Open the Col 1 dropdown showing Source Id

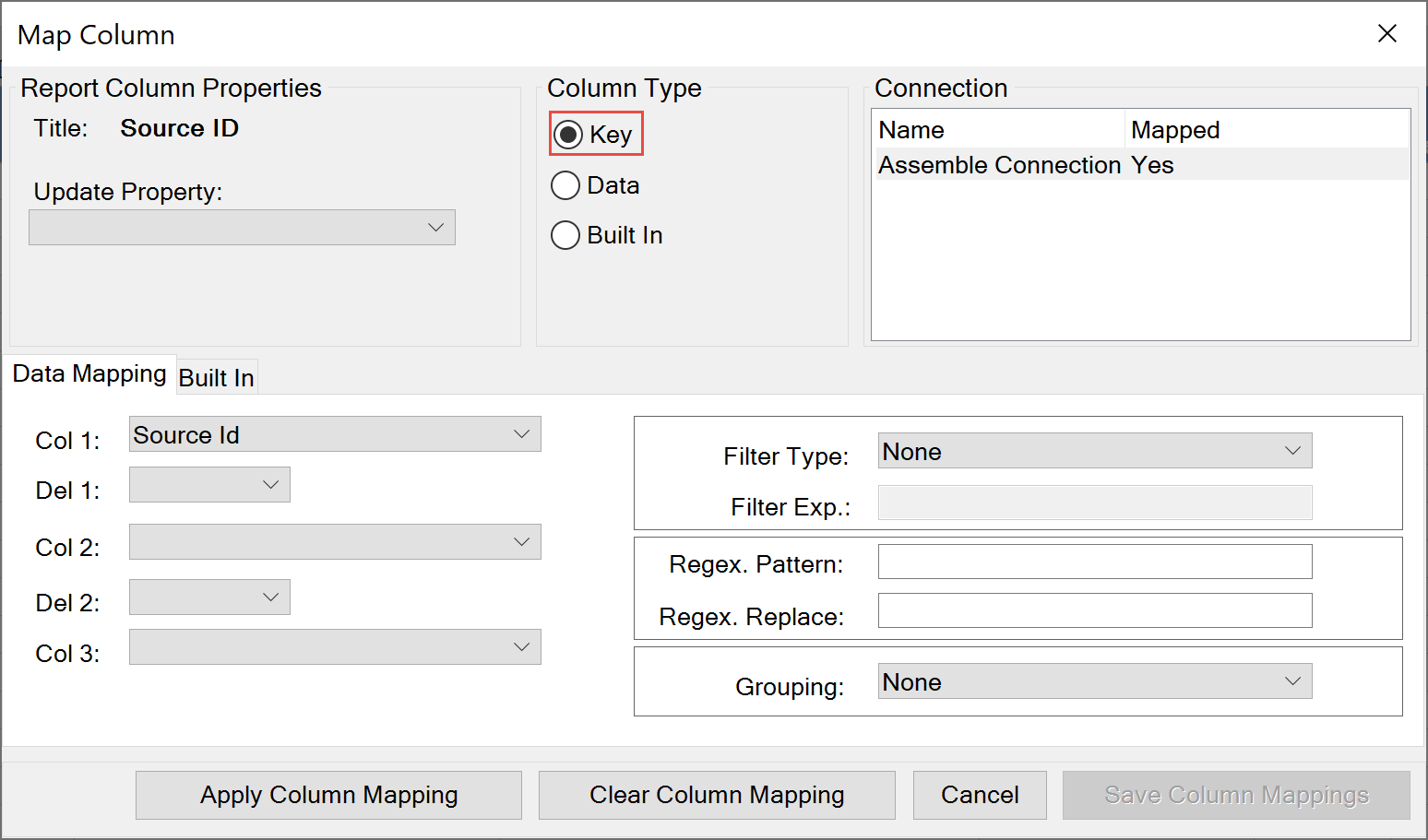click(335, 433)
